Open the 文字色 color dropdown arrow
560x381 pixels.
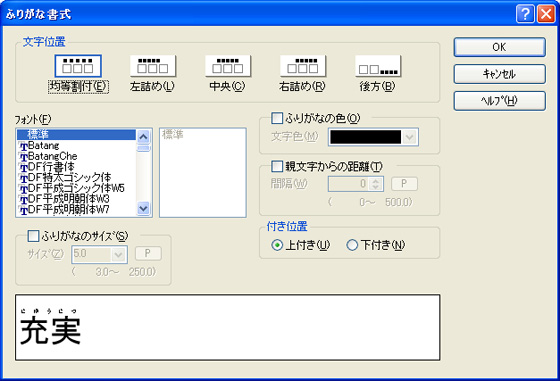pos(410,137)
